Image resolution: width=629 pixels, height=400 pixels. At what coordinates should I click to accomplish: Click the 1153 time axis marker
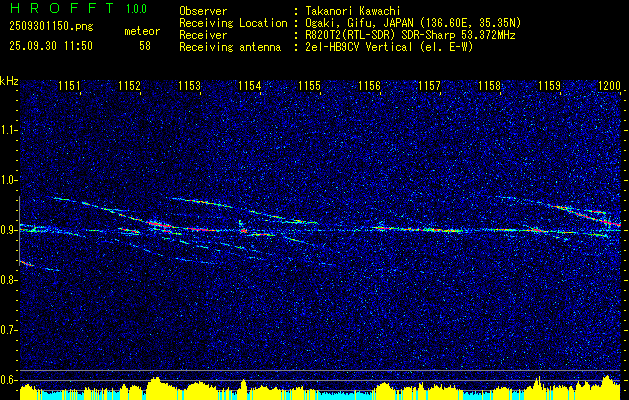pos(189,85)
